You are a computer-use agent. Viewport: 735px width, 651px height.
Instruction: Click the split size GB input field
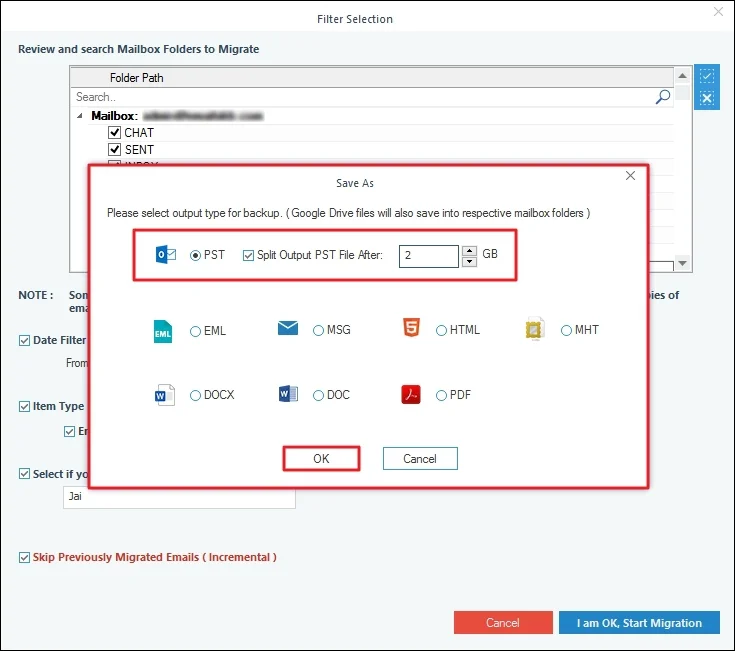[428, 256]
